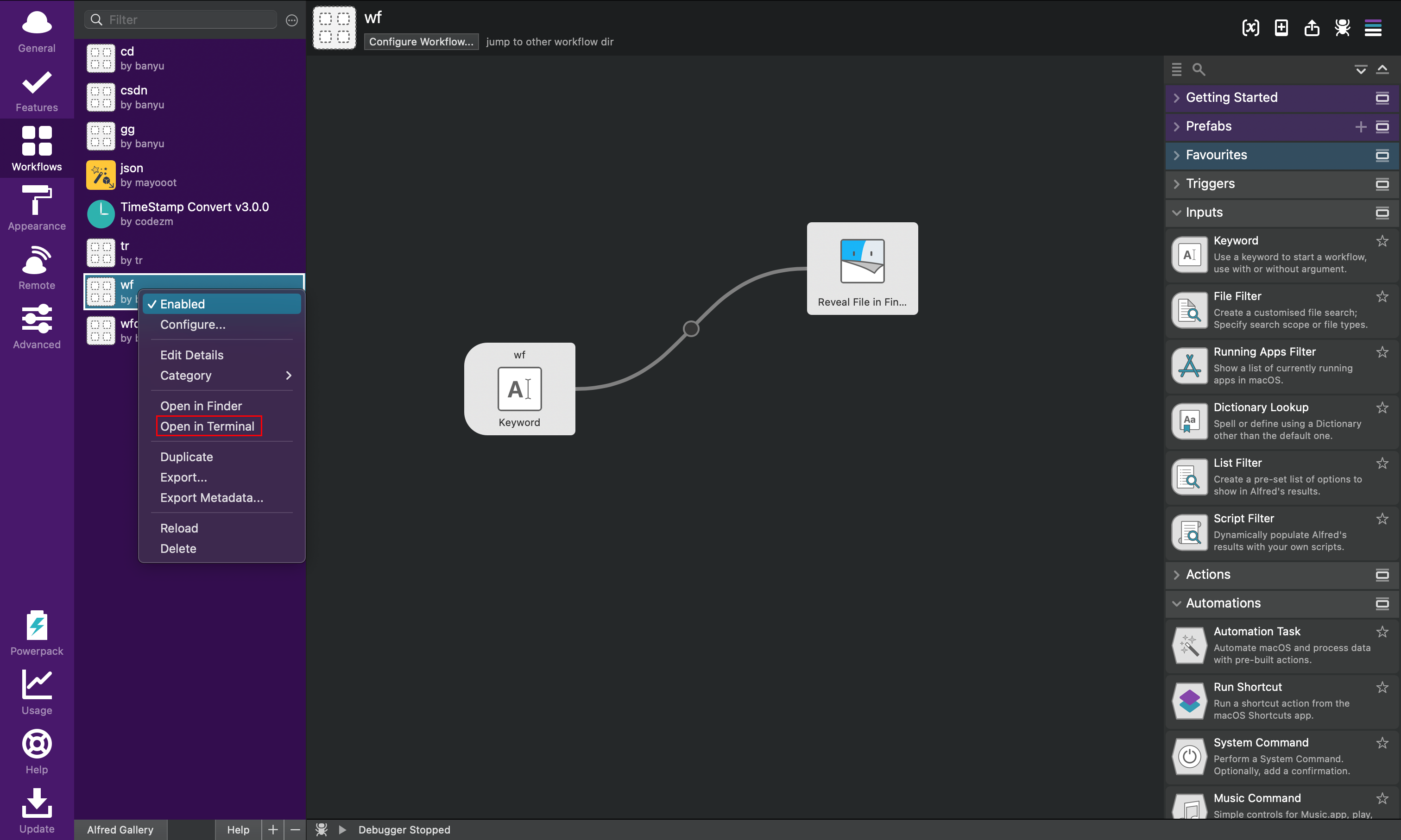Click the status bar debugger bug icon
The height and width of the screenshot is (840, 1401).
coord(322,829)
